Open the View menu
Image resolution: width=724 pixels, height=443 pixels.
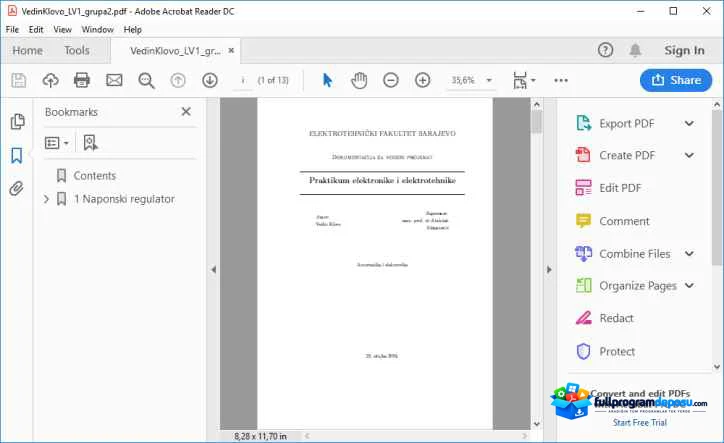62,30
